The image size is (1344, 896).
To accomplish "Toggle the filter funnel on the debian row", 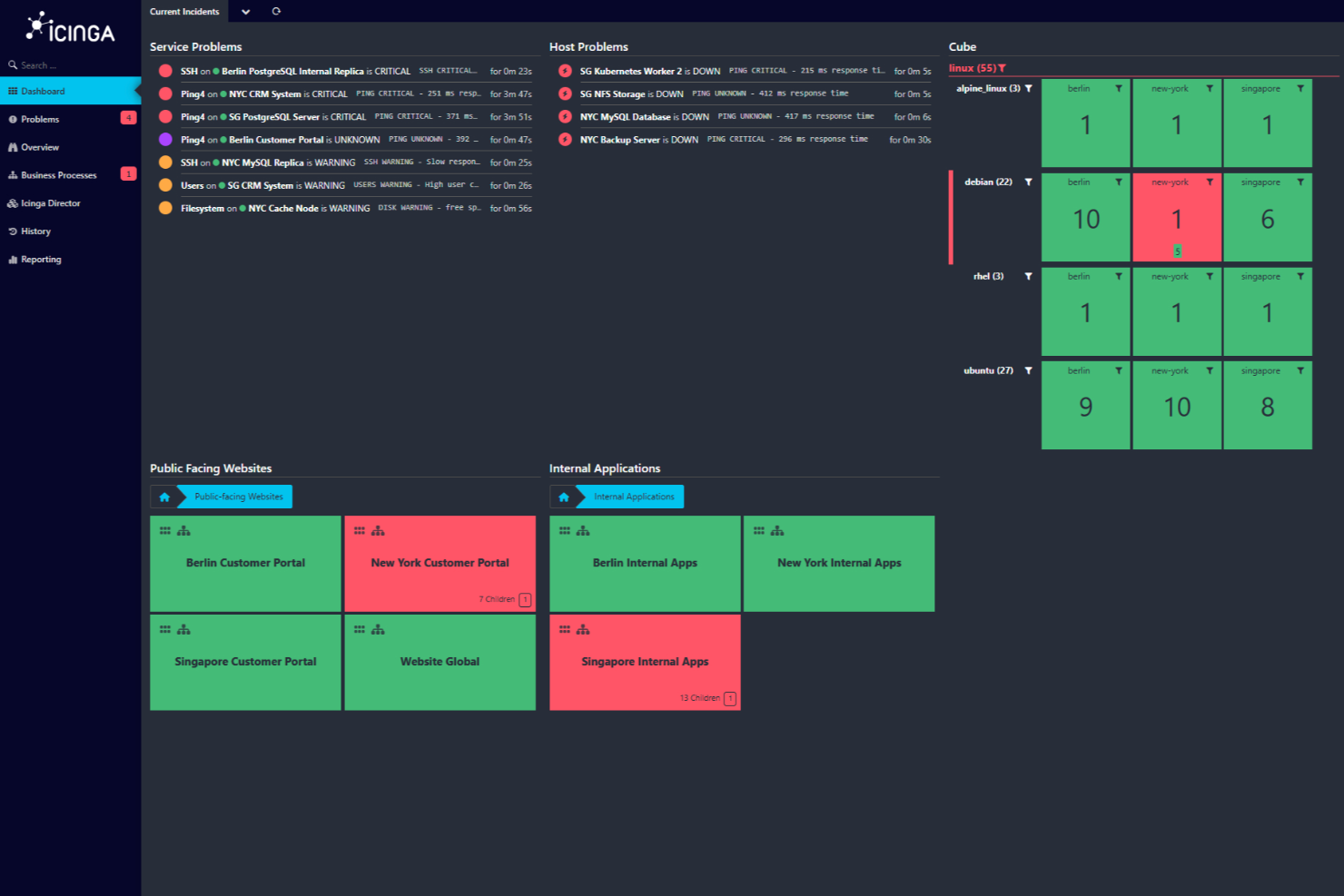I will tap(1029, 182).
